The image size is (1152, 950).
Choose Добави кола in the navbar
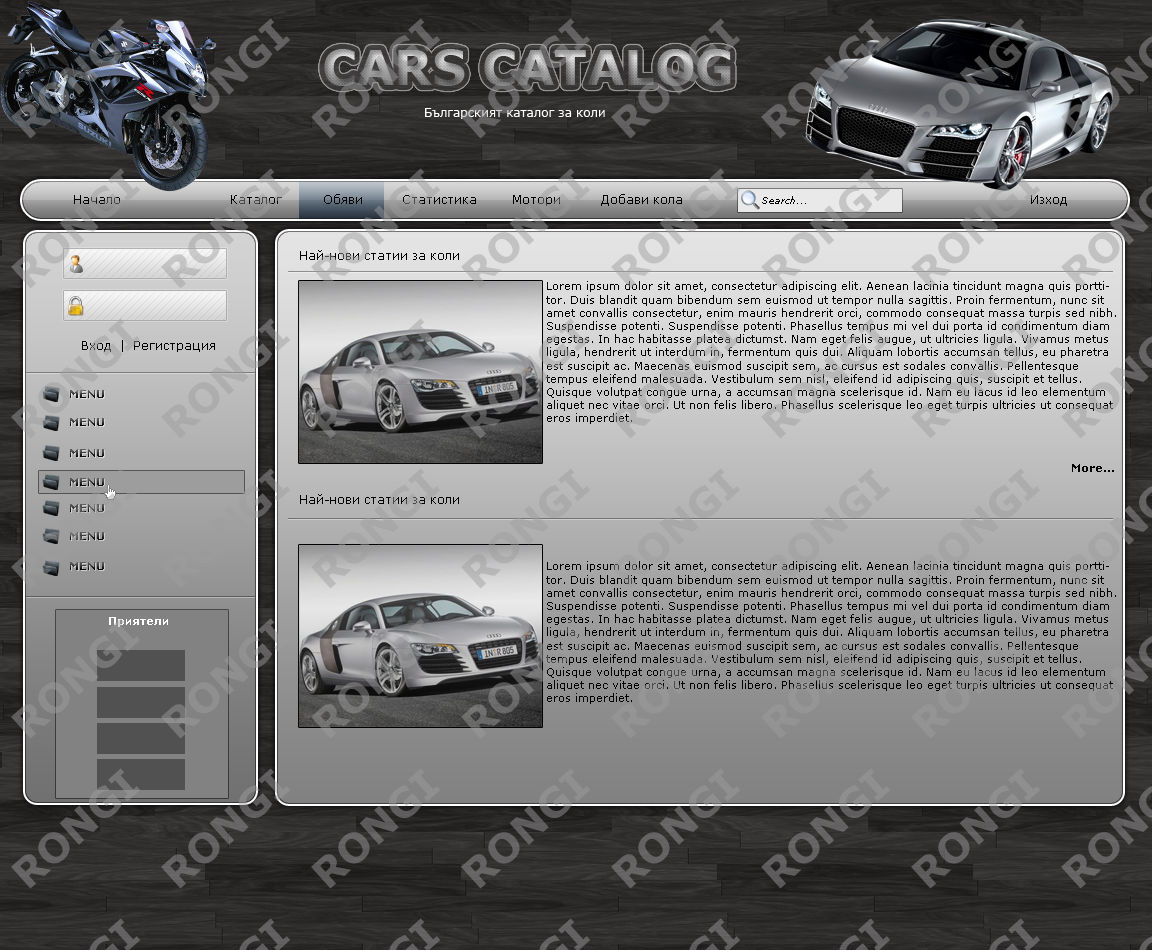pos(641,200)
